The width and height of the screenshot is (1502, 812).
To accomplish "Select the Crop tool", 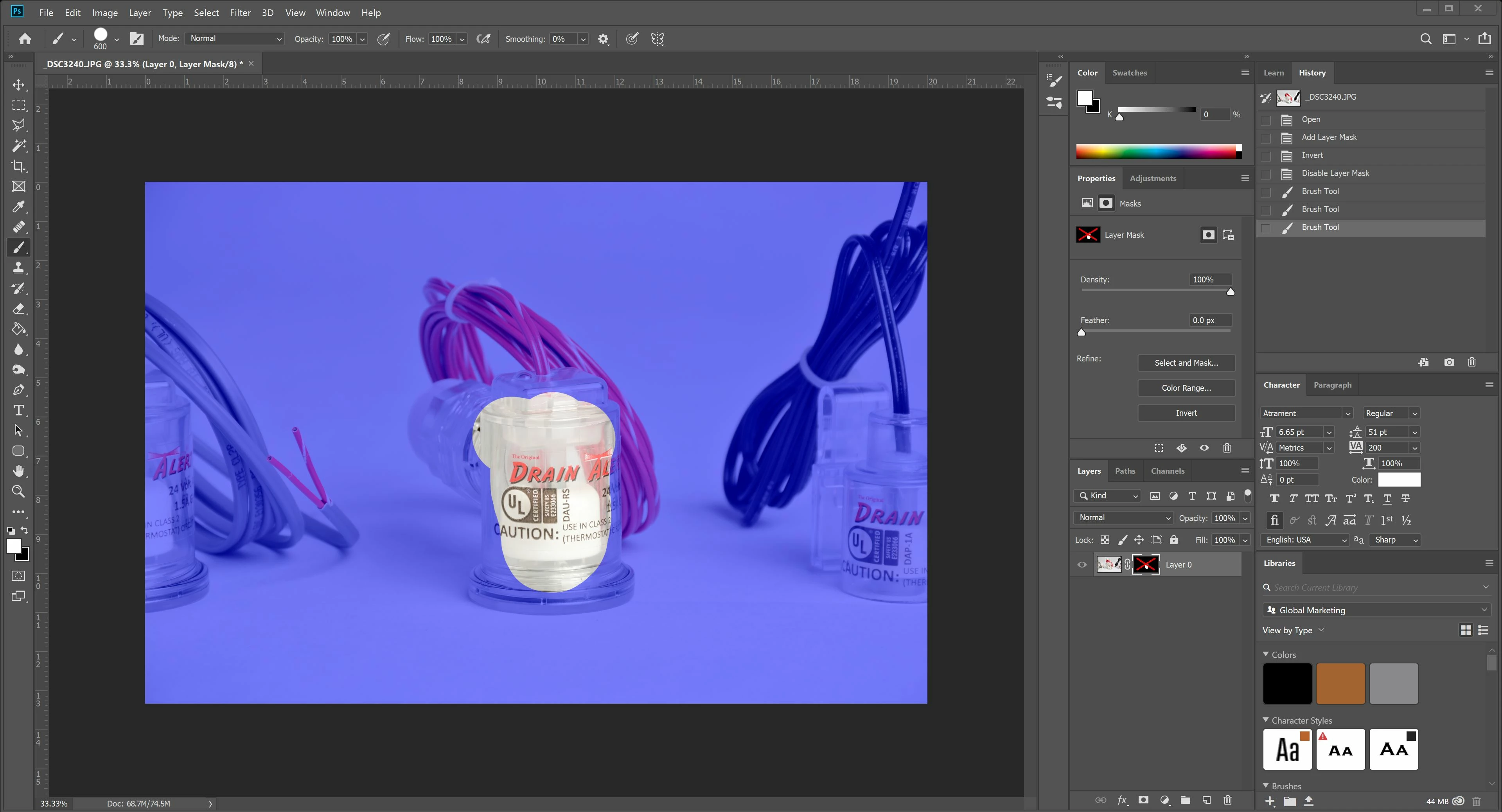I will coord(19,166).
